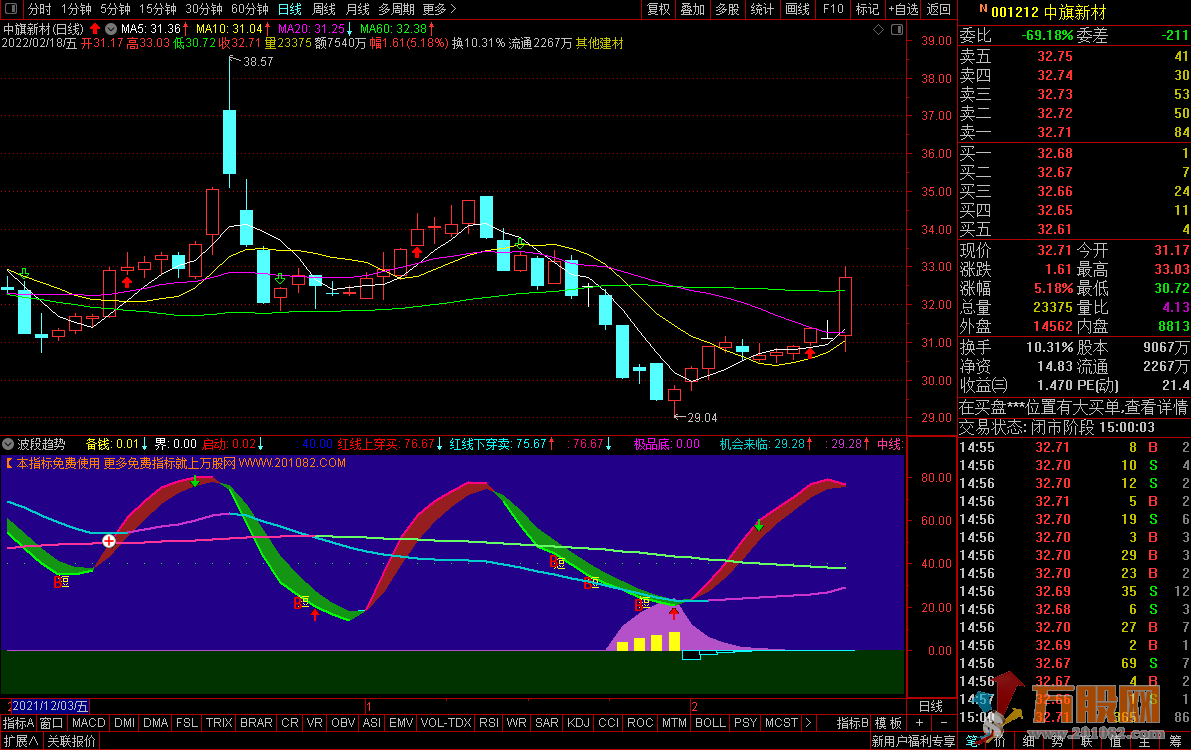Open F10 company info
The image size is (1191, 750).
(832, 9)
